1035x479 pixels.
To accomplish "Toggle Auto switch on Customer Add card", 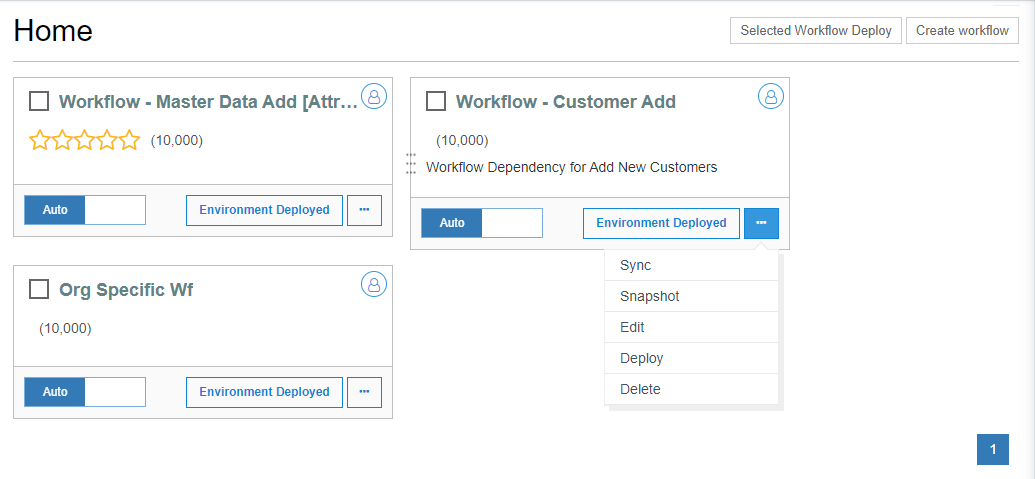I will click(481, 223).
